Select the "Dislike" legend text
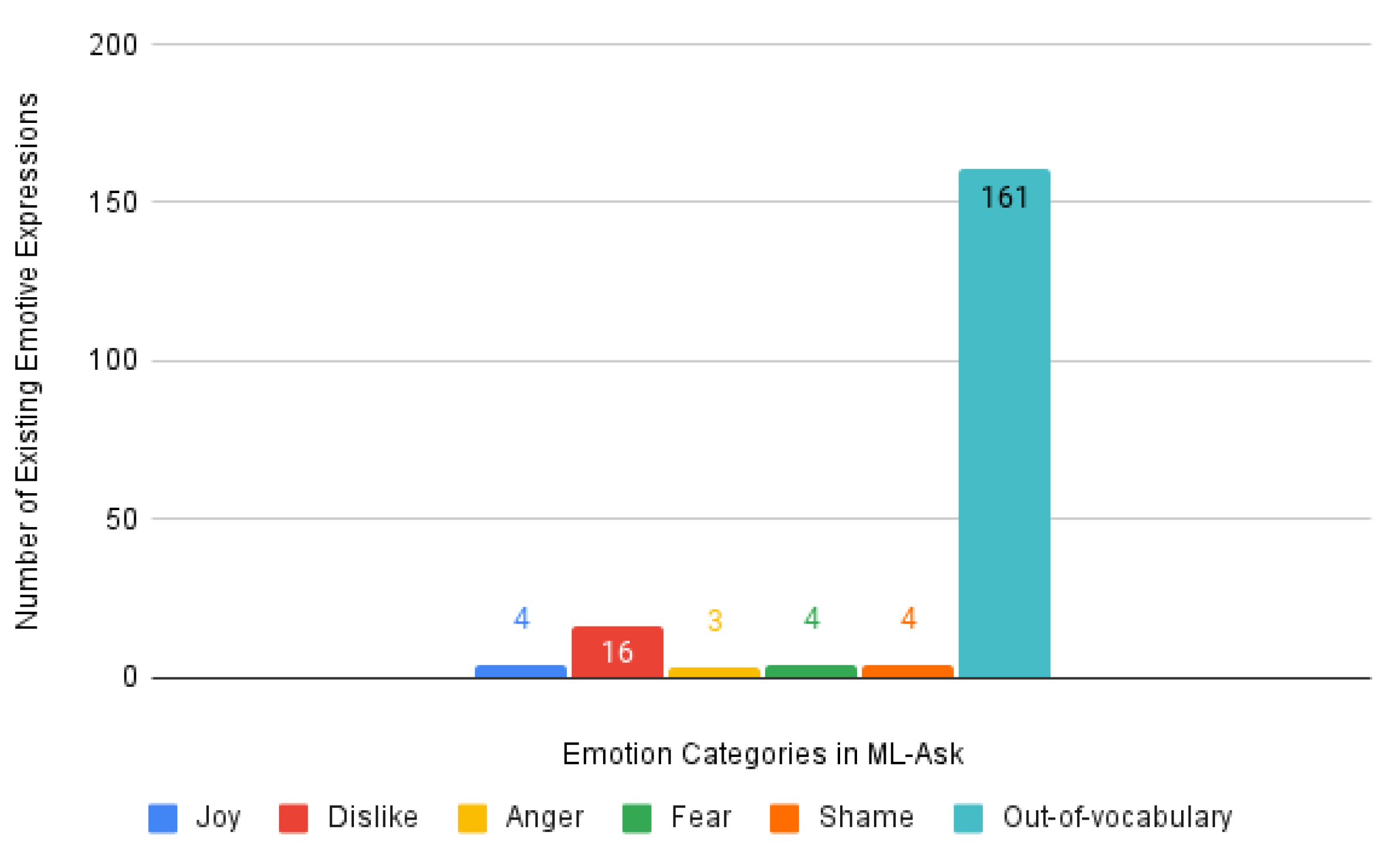Viewport: 1400px width, 860px height. [x=373, y=817]
